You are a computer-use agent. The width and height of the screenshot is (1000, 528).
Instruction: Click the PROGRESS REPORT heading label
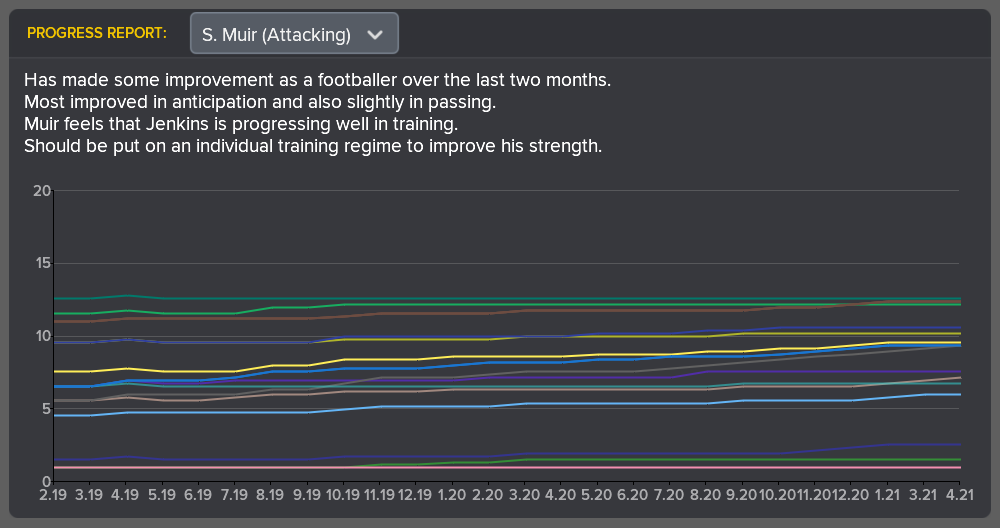[97, 34]
